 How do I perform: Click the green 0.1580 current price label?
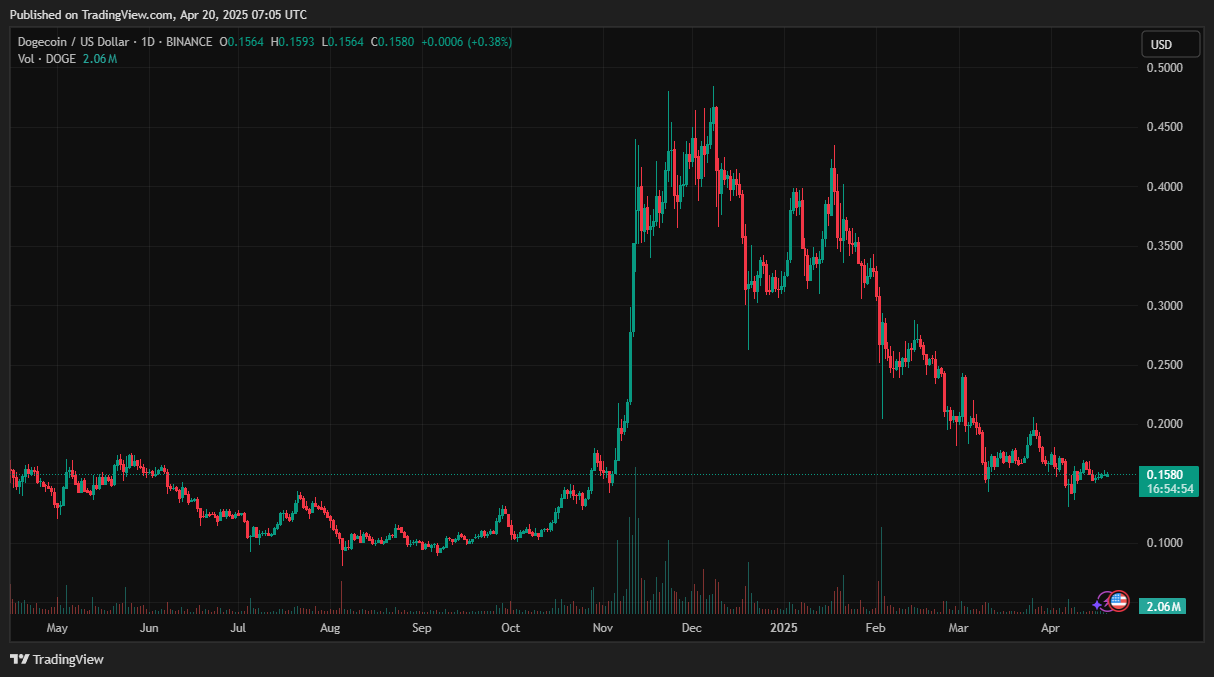point(1164,474)
